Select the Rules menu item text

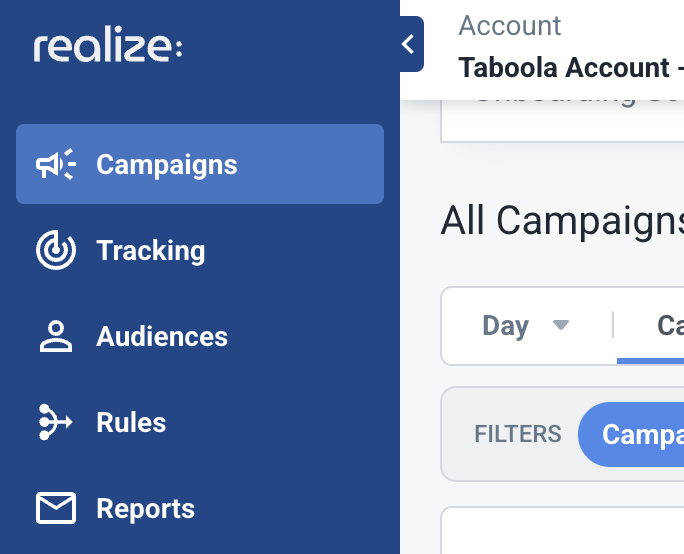tap(131, 422)
